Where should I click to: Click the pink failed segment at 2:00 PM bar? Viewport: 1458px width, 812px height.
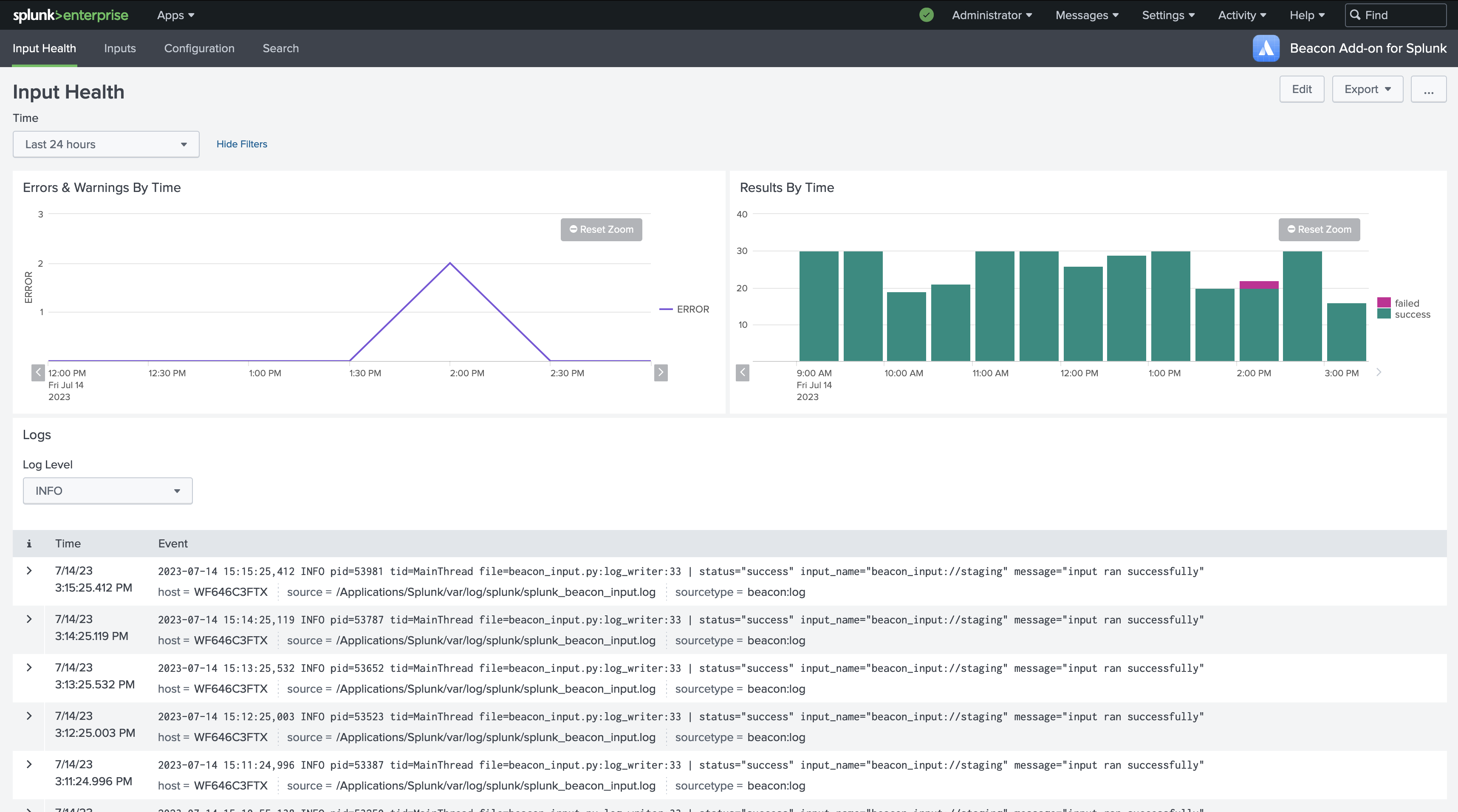[1259, 285]
